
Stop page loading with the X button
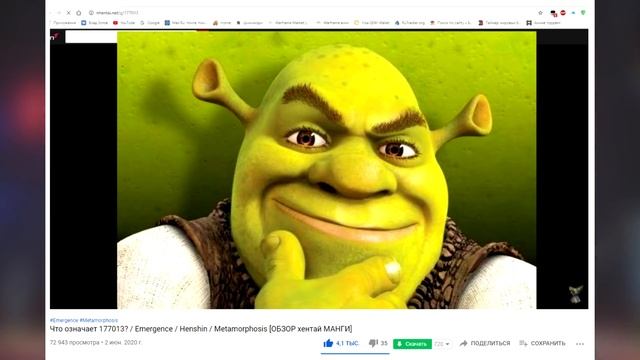click(x=68, y=13)
